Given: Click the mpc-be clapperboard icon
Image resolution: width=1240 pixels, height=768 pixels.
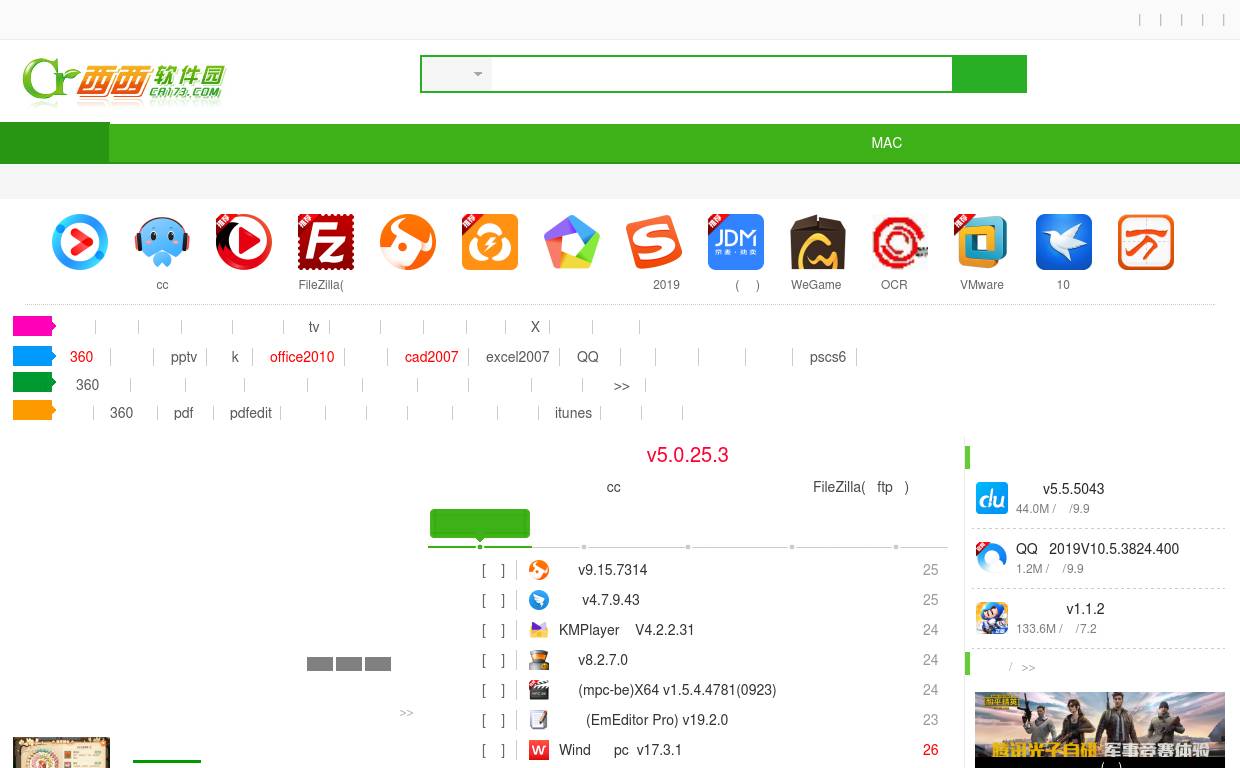Looking at the screenshot, I should click(x=539, y=690).
